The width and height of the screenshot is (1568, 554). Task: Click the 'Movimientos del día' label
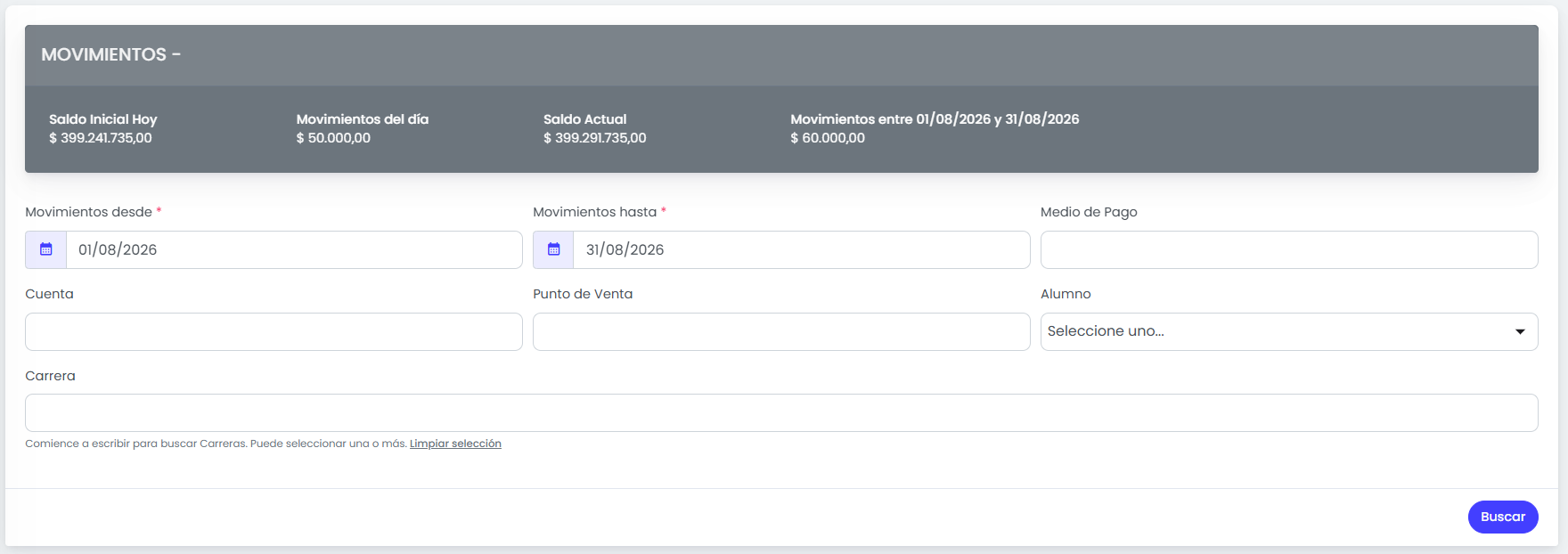(363, 119)
